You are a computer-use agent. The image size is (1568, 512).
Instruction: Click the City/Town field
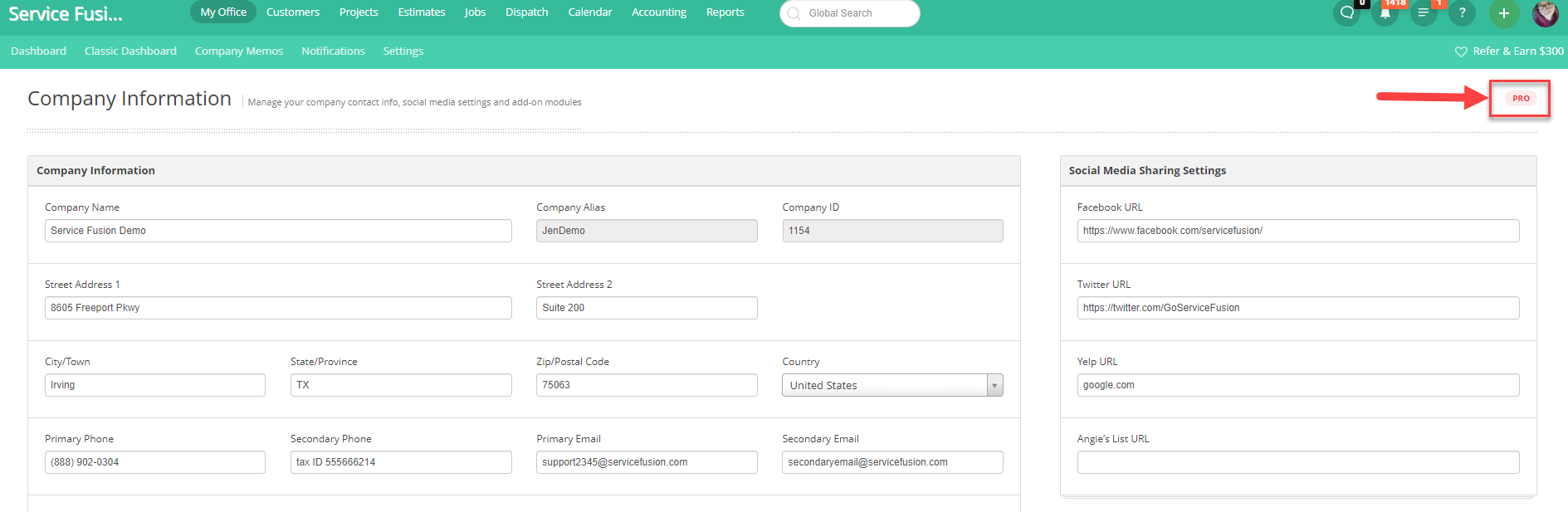coord(155,385)
